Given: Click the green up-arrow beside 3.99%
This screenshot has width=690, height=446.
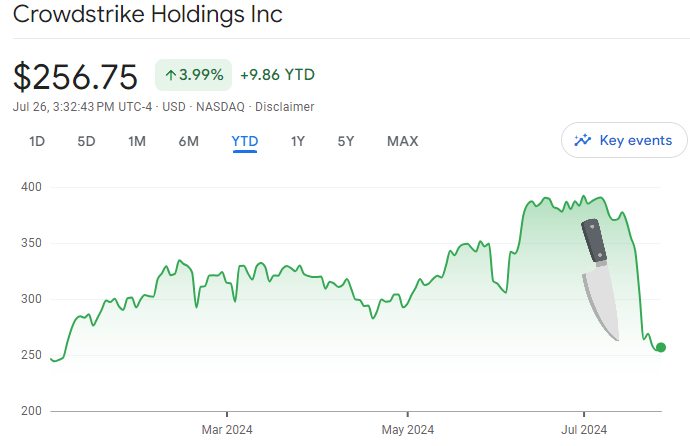Looking at the screenshot, I should tap(171, 75).
